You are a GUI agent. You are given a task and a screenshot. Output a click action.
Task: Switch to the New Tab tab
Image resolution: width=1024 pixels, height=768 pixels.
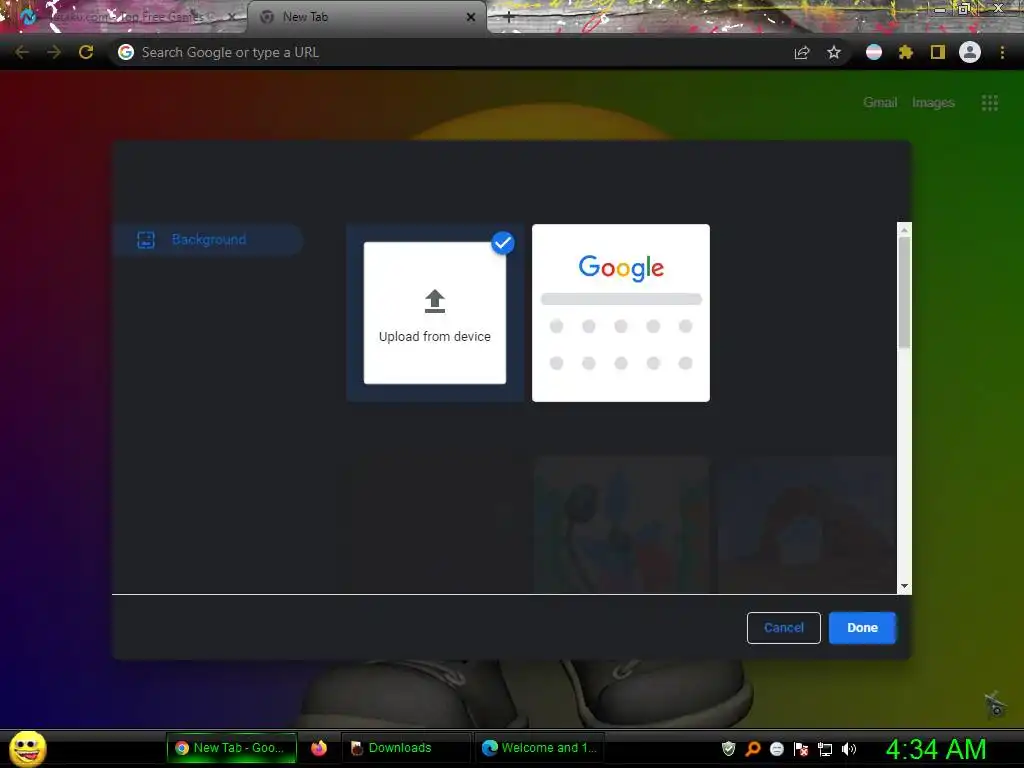pos(367,17)
